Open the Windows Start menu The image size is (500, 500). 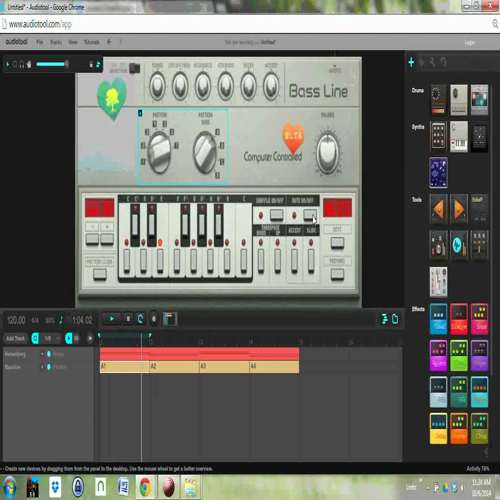tap(9, 487)
